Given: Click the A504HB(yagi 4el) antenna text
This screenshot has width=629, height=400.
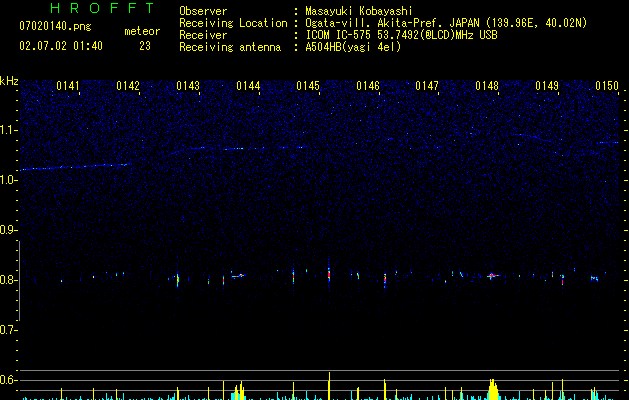Looking at the screenshot, I should click(353, 47).
